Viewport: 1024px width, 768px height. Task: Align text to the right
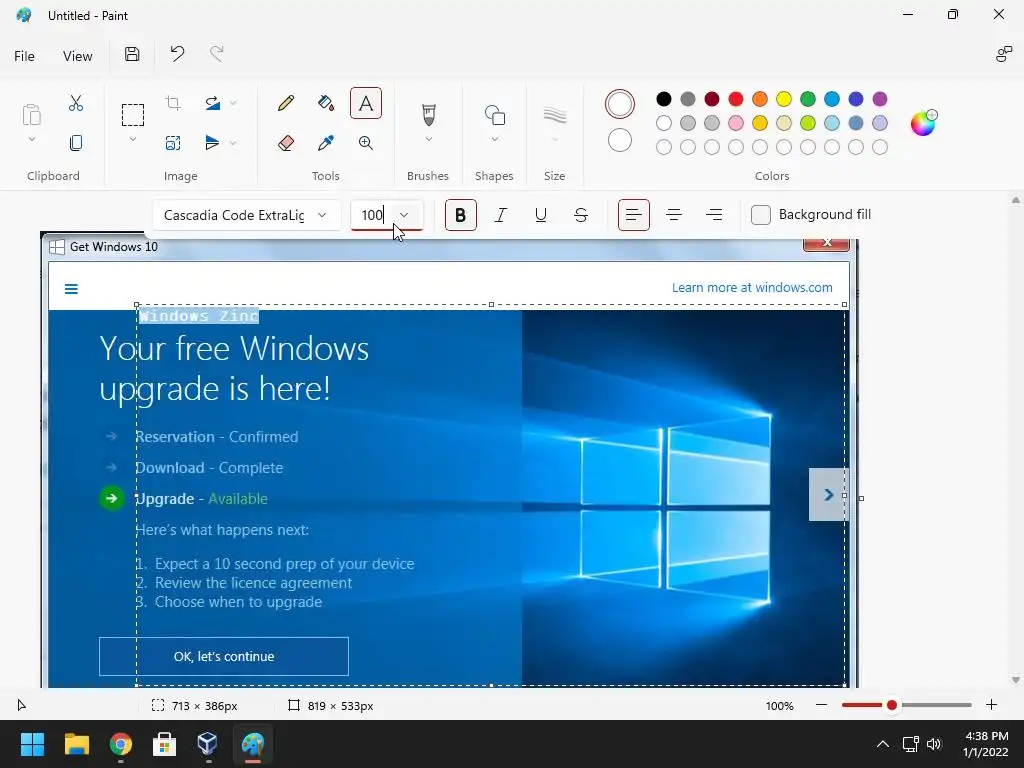(x=714, y=215)
